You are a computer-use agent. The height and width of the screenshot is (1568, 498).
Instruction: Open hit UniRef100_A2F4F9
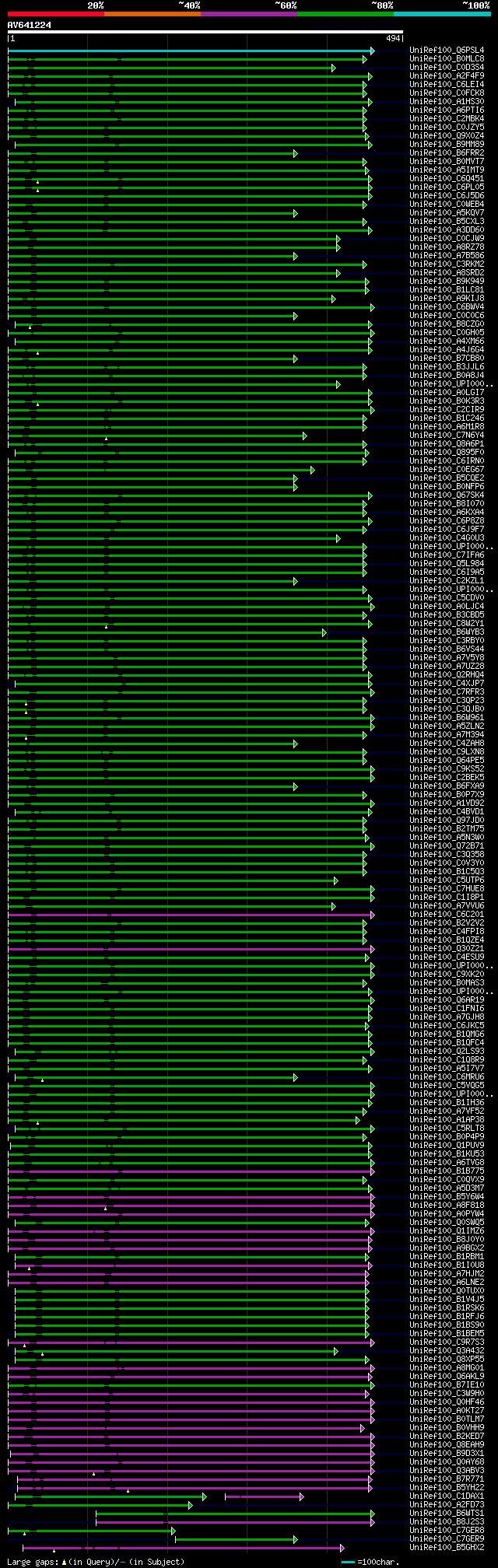point(447,75)
